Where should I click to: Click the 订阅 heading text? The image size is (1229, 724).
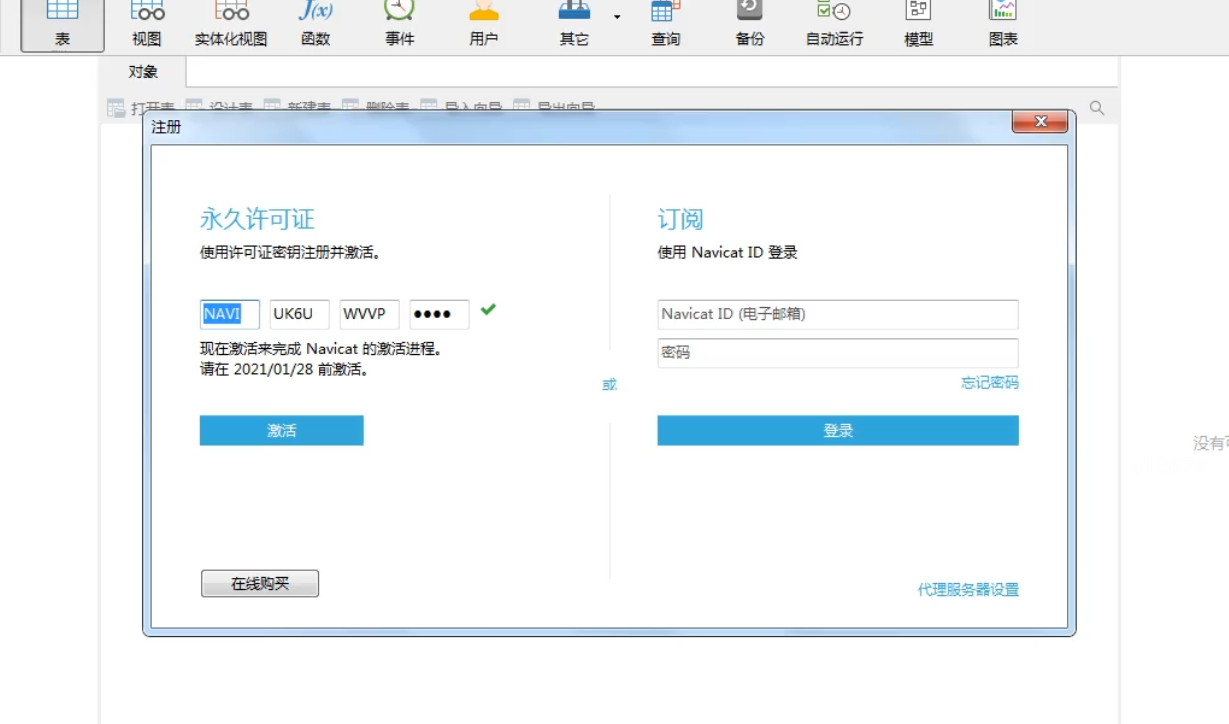(680, 220)
